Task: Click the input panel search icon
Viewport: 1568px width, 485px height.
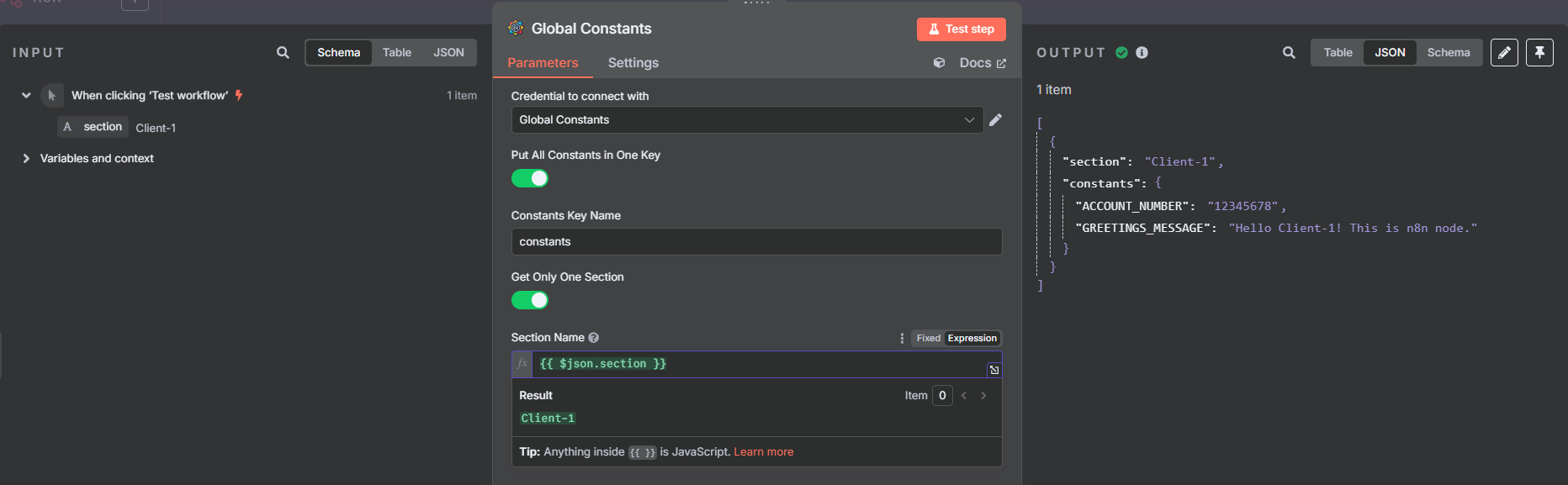Action: pyautogui.click(x=283, y=52)
